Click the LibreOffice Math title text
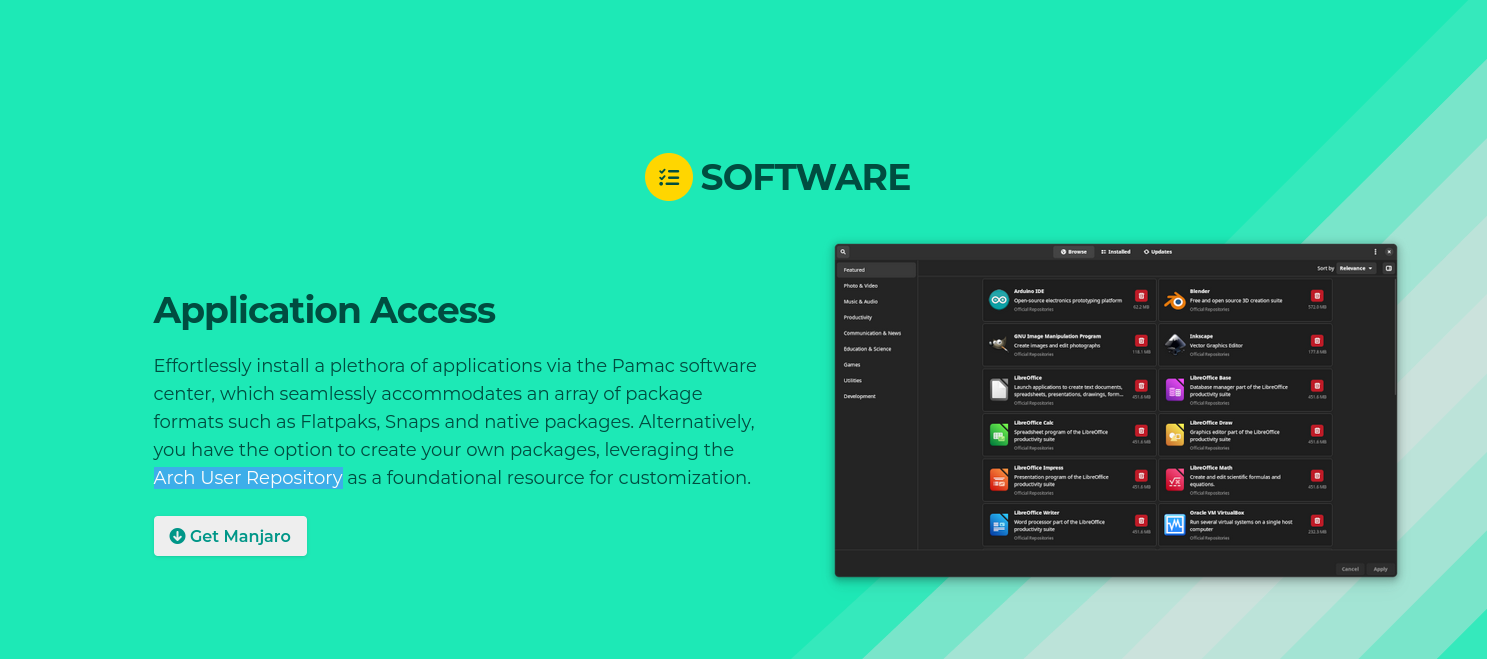 [1211, 468]
